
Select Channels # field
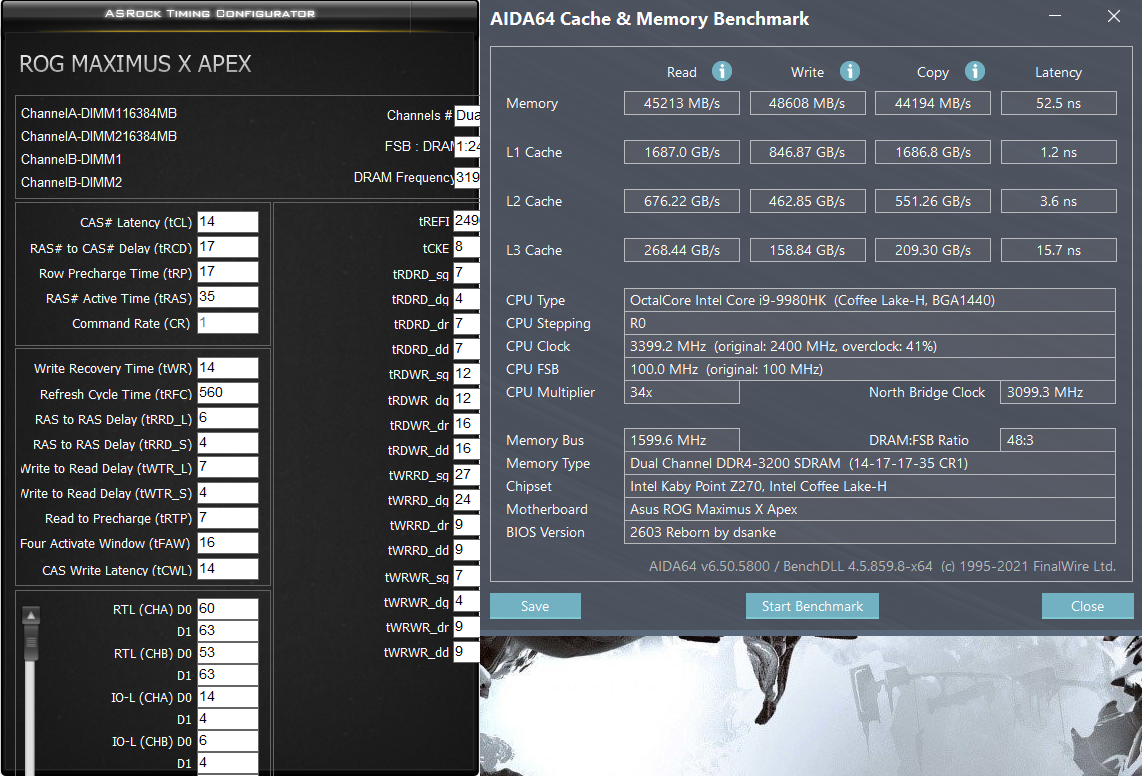click(x=467, y=115)
